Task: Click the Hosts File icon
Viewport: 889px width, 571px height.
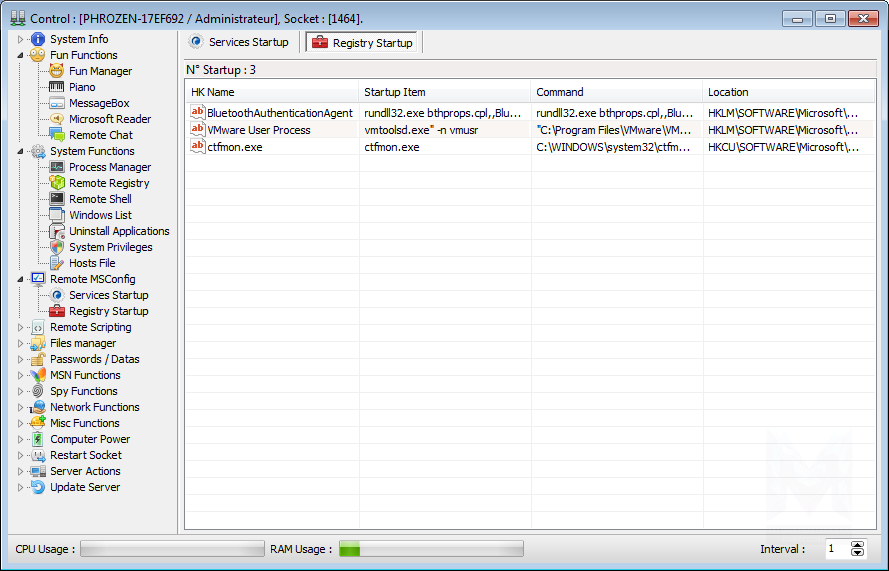Action: point(57,263)
